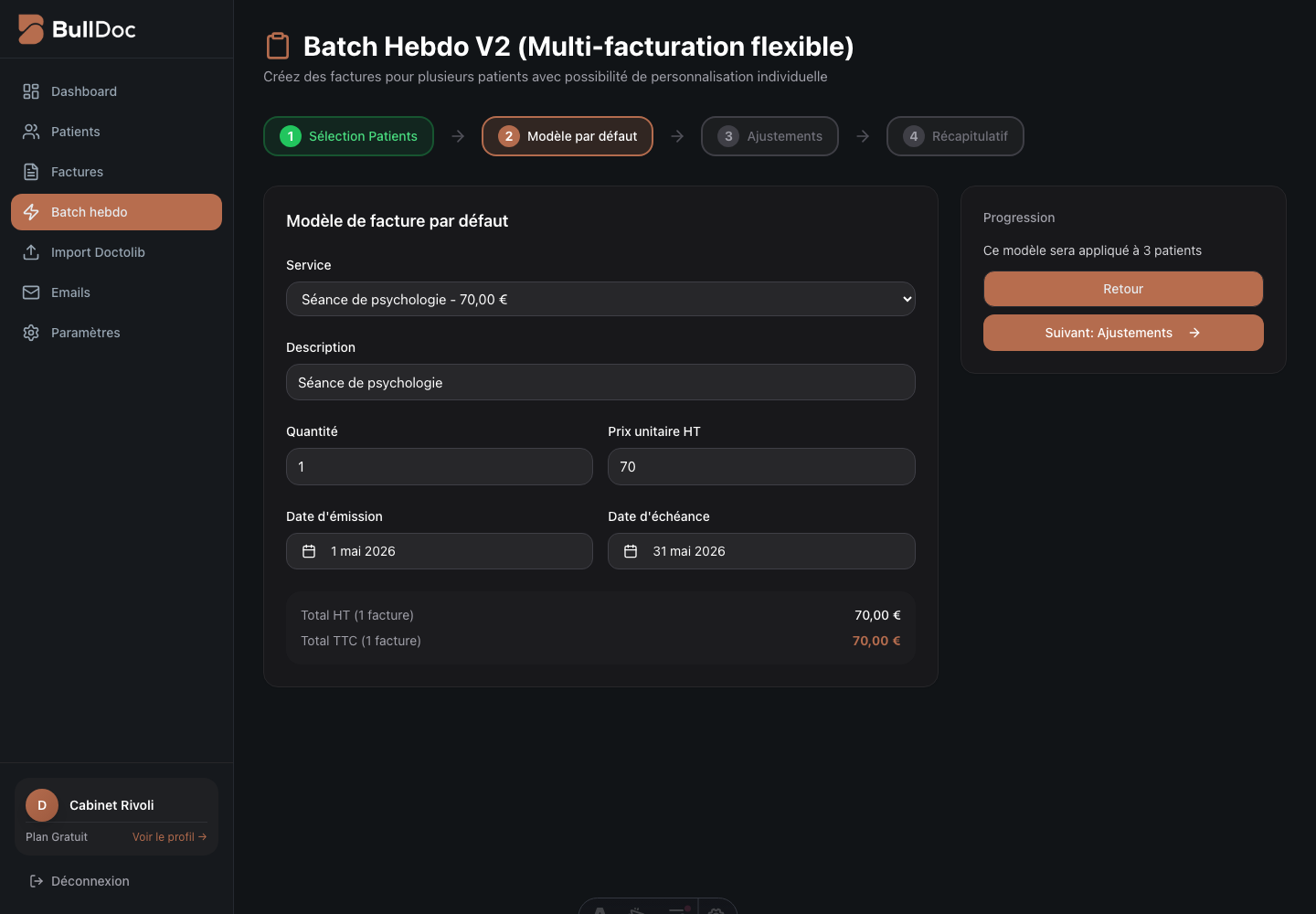The width and height of the screenshot is (1316, 914).
Task: Click the Emails envelope icon
Action: point(31,292)
